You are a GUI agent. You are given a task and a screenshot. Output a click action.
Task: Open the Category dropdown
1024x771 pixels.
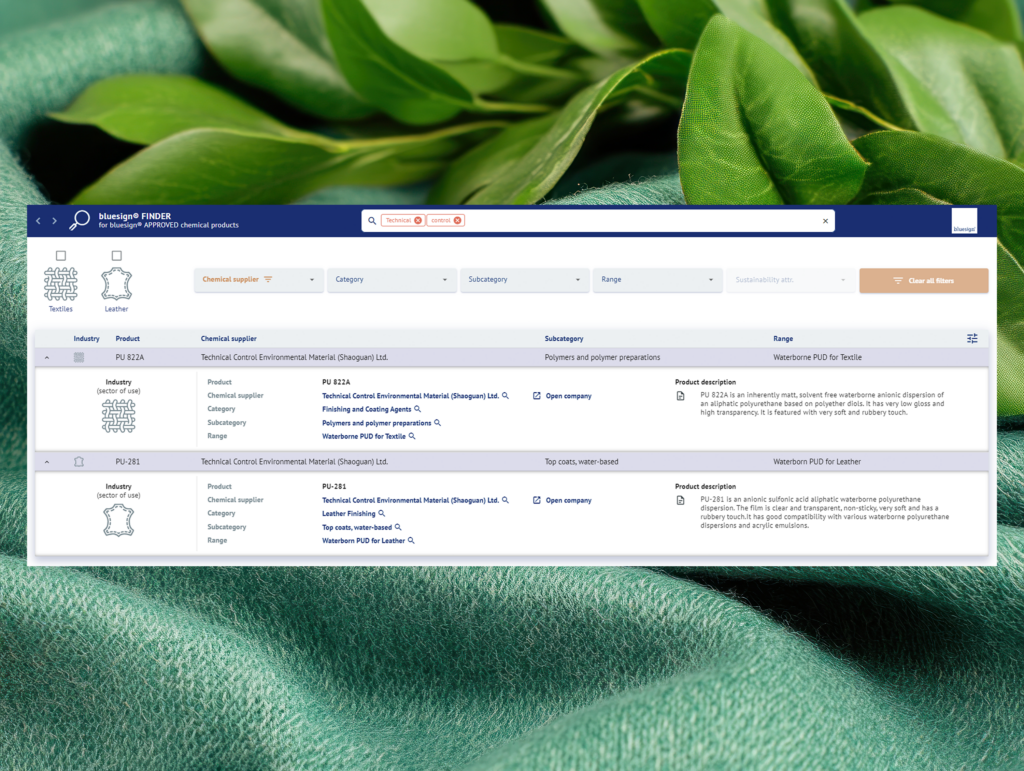391,280
